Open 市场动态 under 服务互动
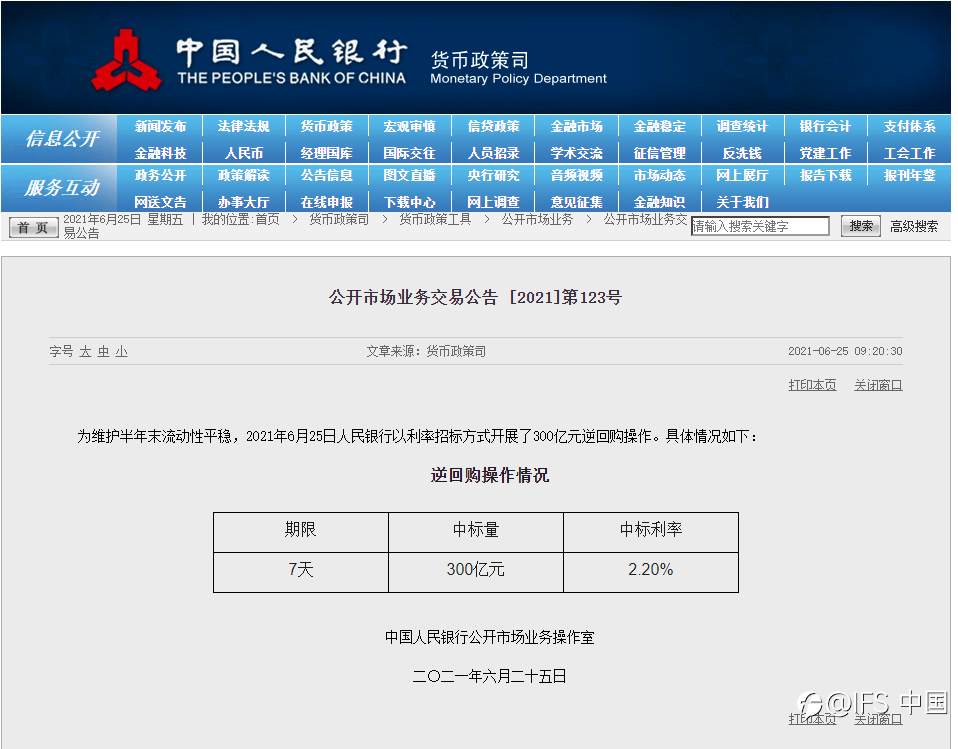 659,175
